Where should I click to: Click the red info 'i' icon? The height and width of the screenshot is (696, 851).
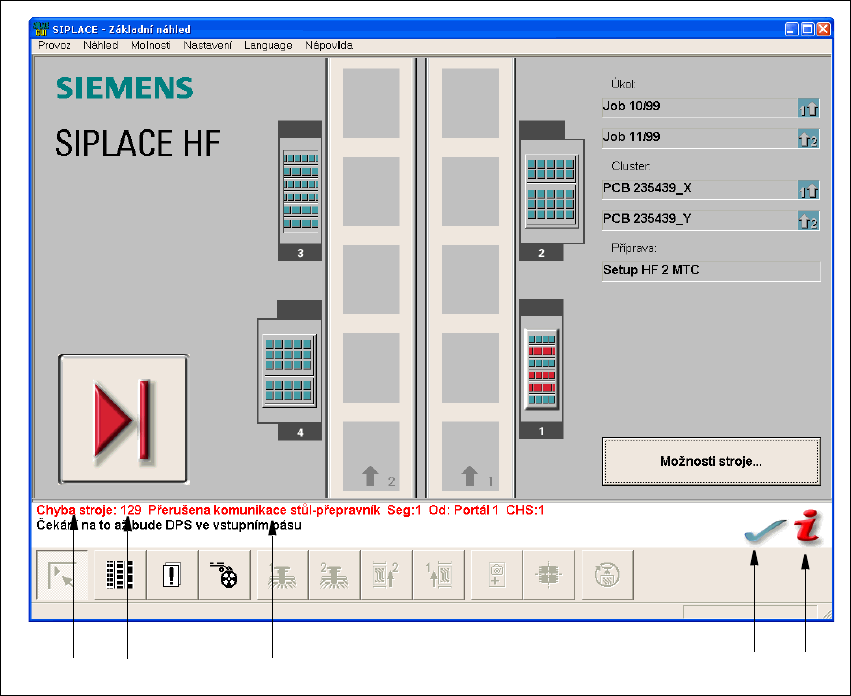point(806,528)
